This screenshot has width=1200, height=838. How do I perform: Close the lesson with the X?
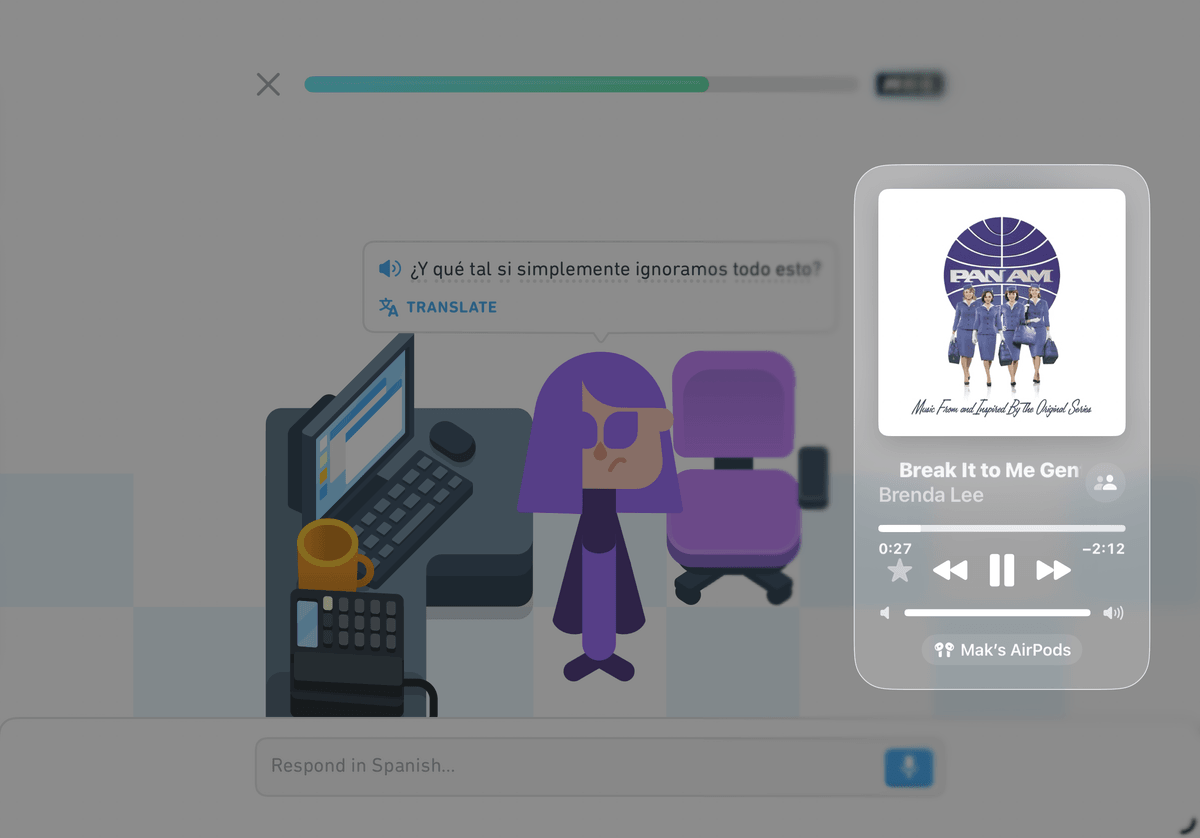268,84
